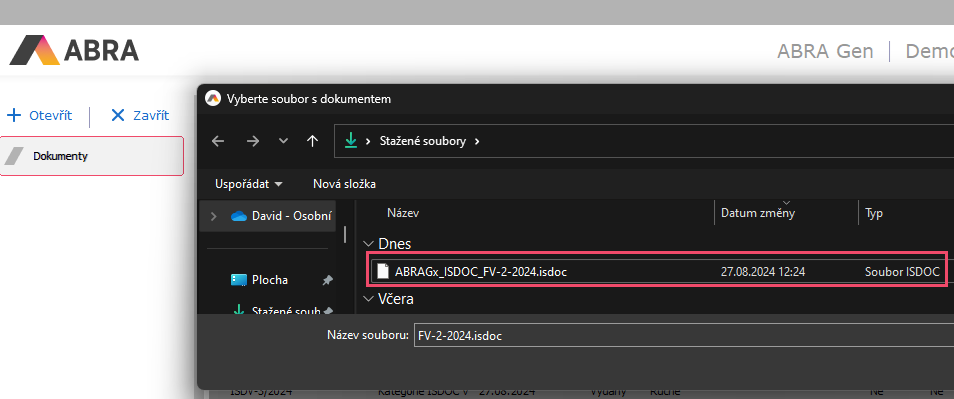Click the plus icon beside Otevřít
Screen dimensions: 954x399
pos(13,116)
